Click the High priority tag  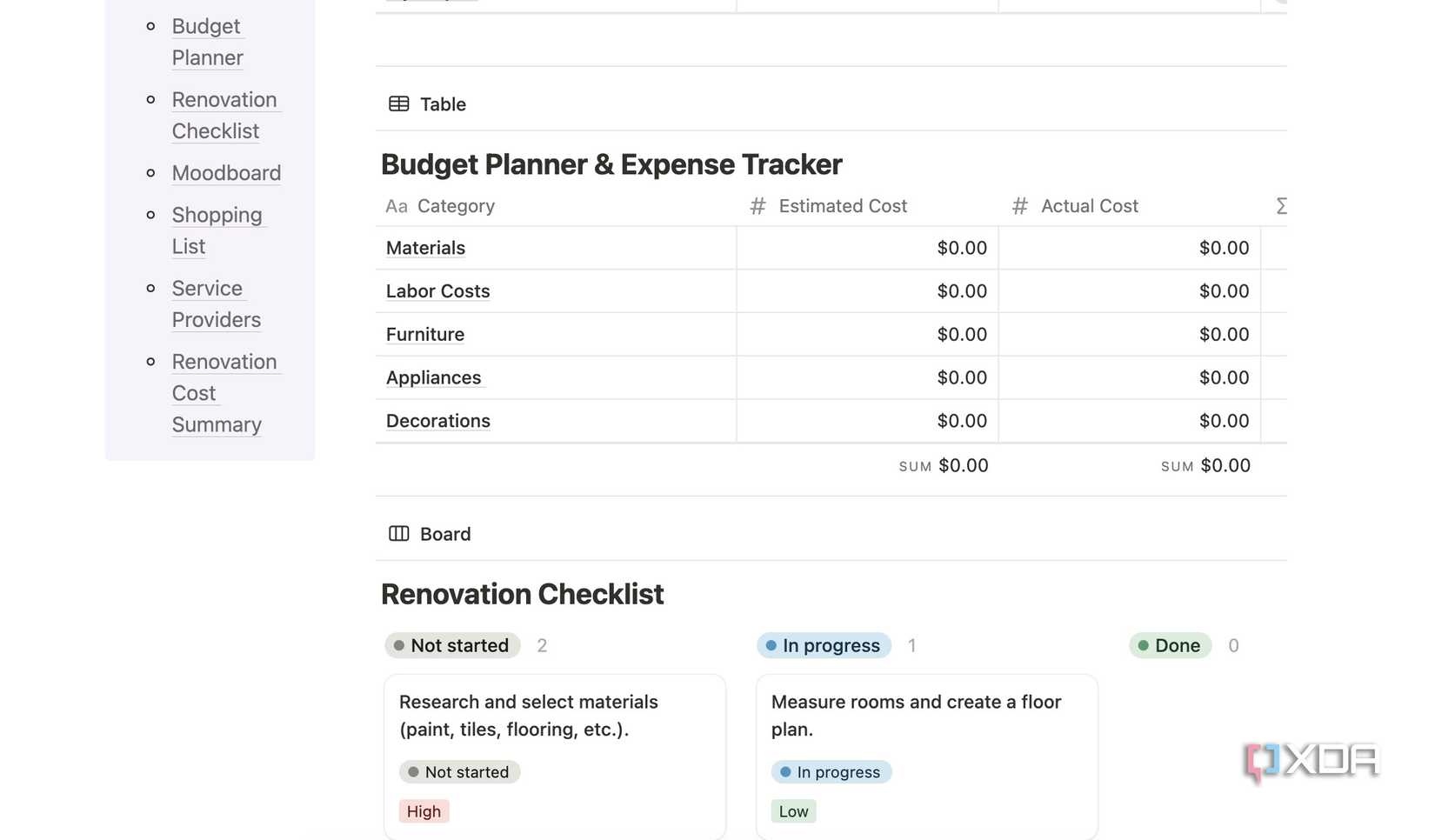pyautogui.click(x=424, y=811)
